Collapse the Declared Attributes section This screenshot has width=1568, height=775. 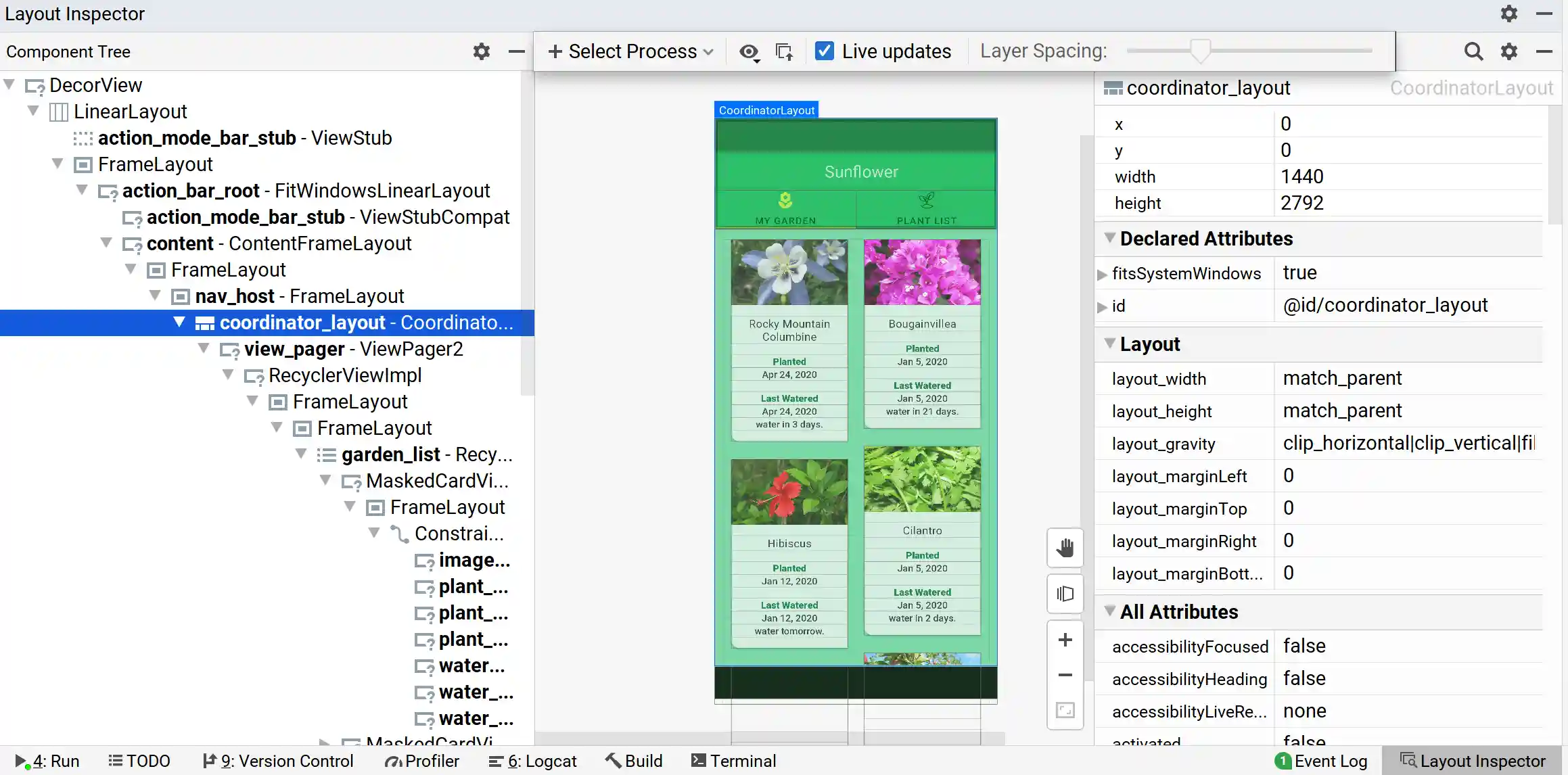pyautogui.click(x=1109, y=238)
